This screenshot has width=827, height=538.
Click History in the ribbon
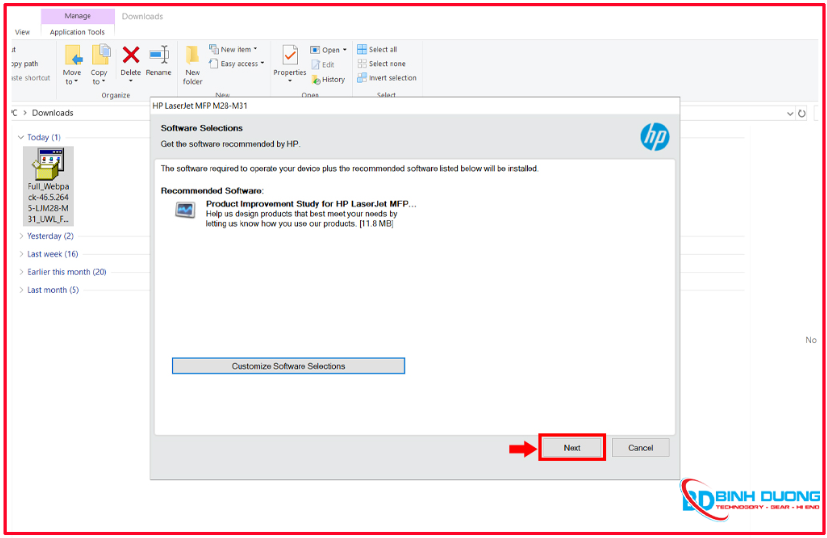(x=328, y=79)
